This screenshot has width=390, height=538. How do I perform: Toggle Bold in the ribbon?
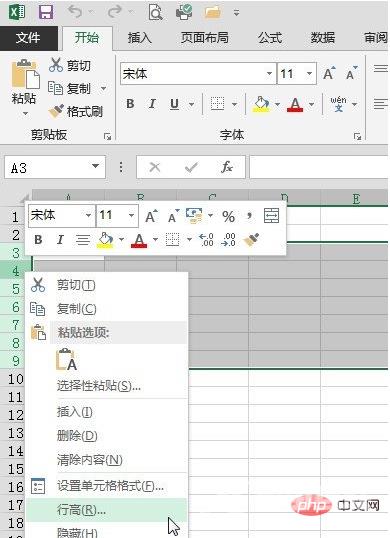point(130,103)
